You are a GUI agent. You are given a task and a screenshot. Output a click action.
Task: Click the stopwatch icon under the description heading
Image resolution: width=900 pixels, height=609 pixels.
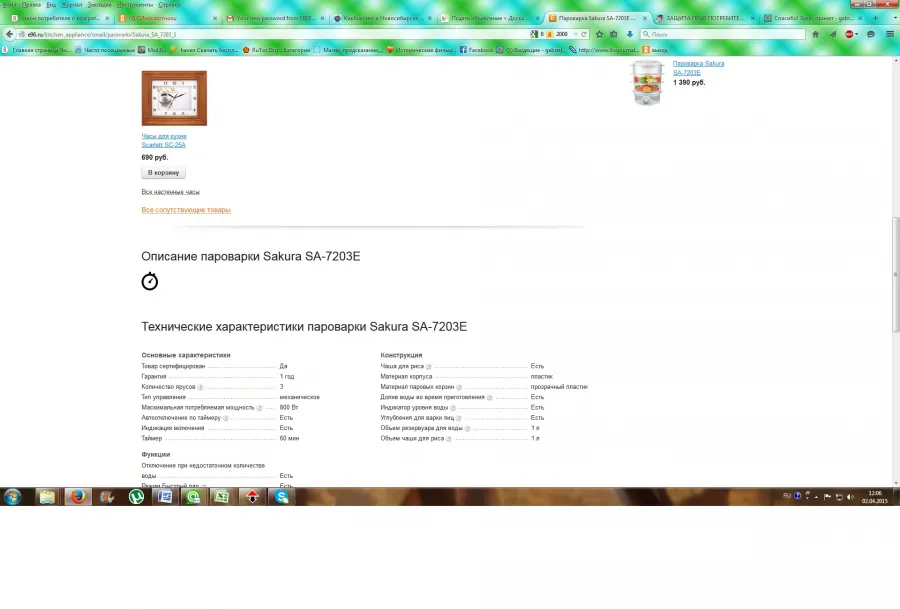tap(150, 281)
